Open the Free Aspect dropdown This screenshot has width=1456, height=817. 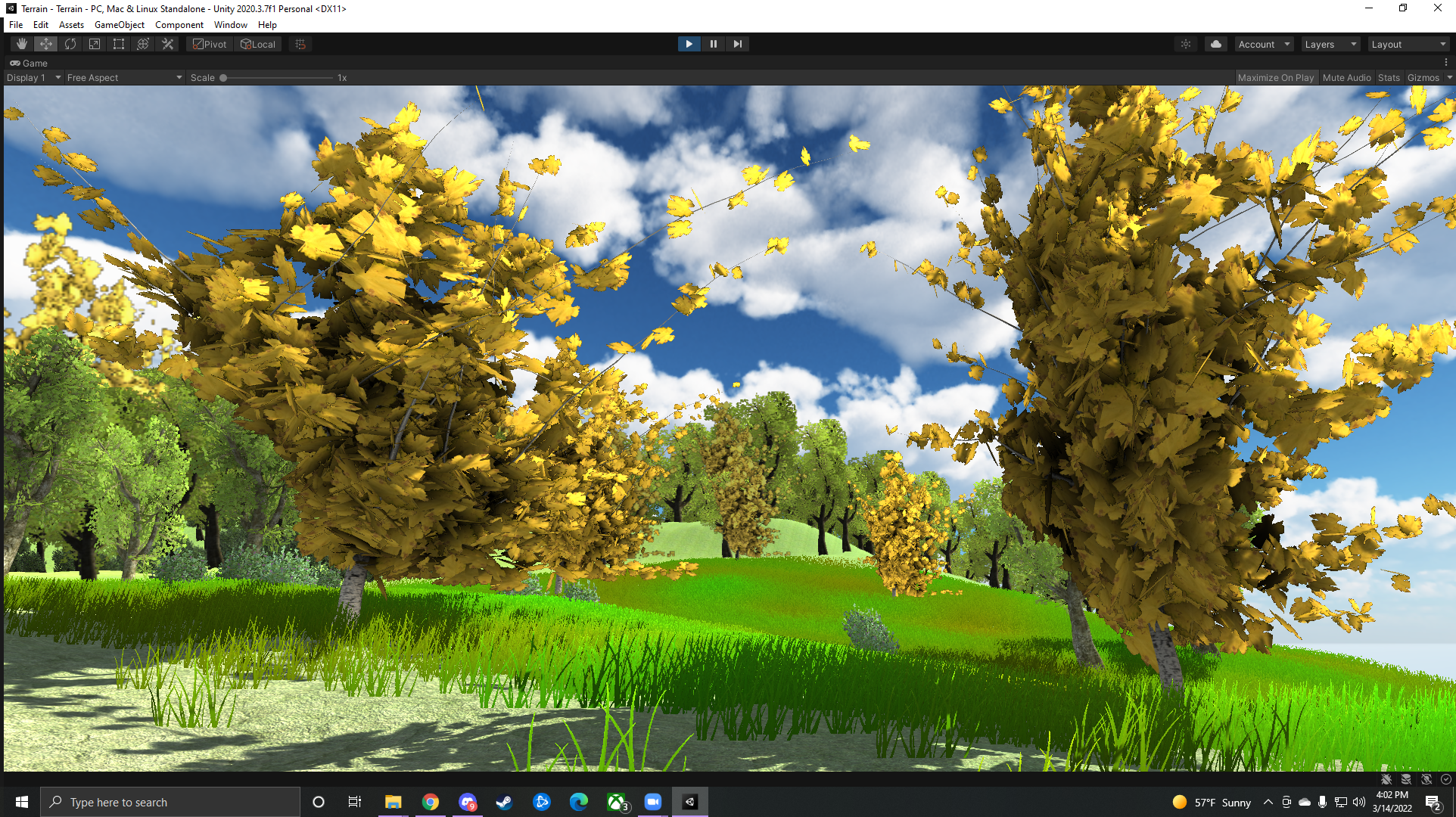click(x=124, y=77)
